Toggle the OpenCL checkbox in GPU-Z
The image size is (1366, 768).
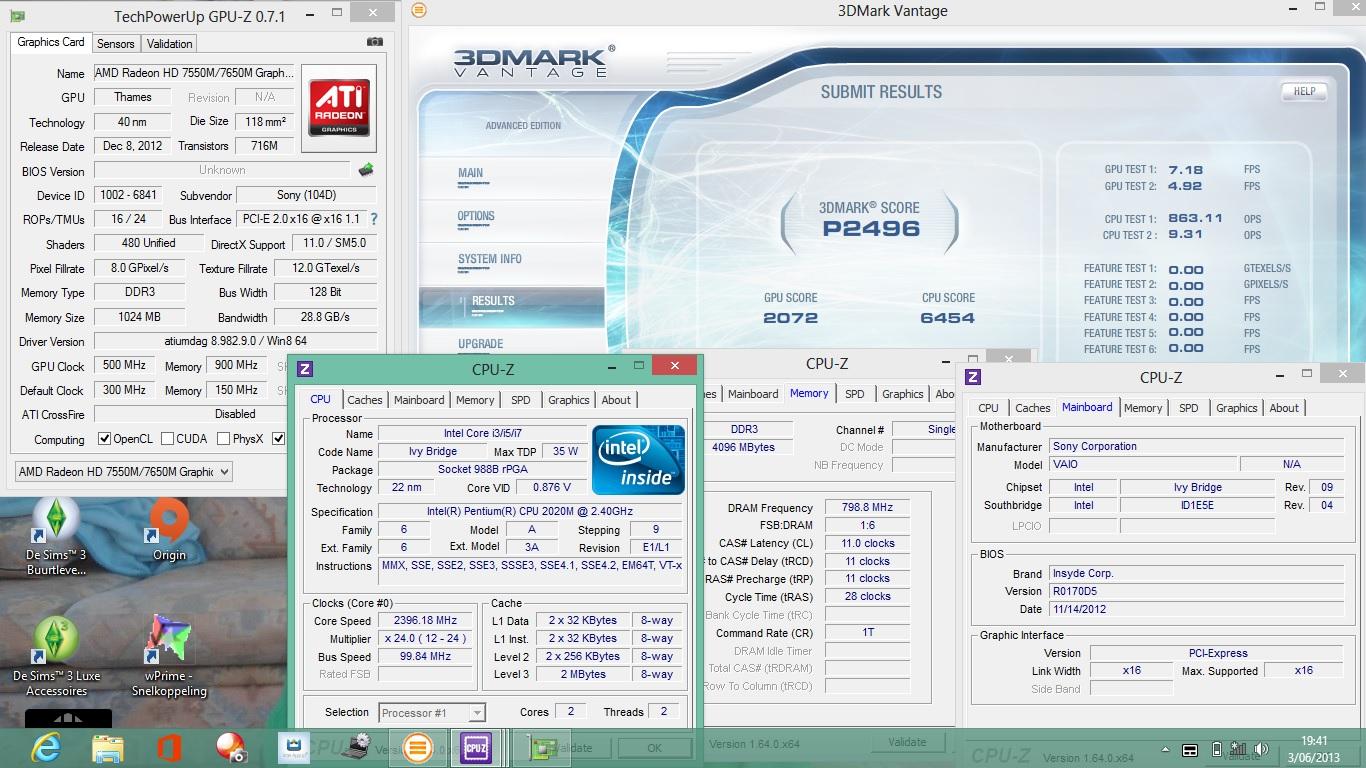pos(104,439)
